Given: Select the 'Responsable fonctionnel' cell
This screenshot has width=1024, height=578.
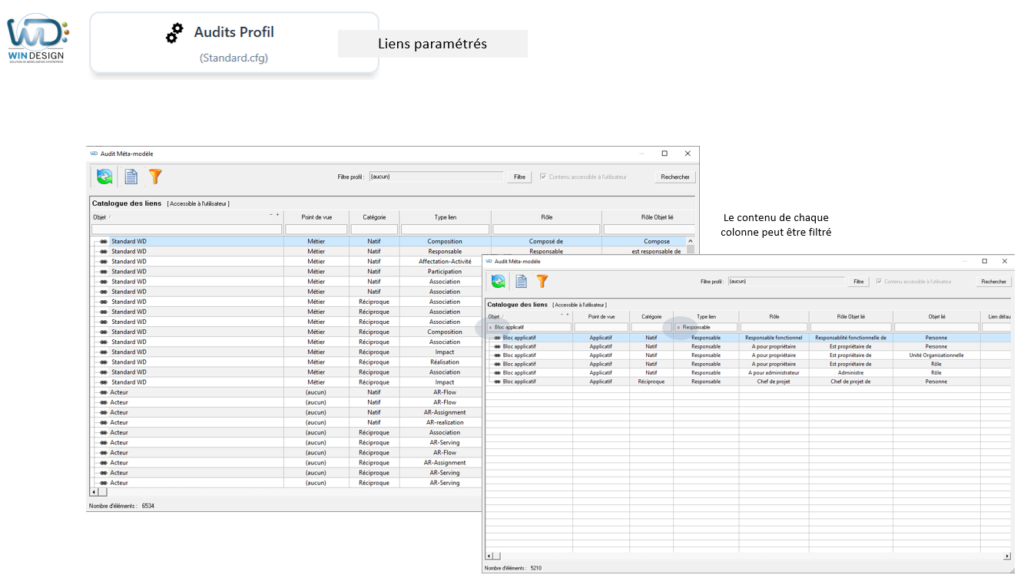Looking at the screenshot, I should (x=774, y=338).
